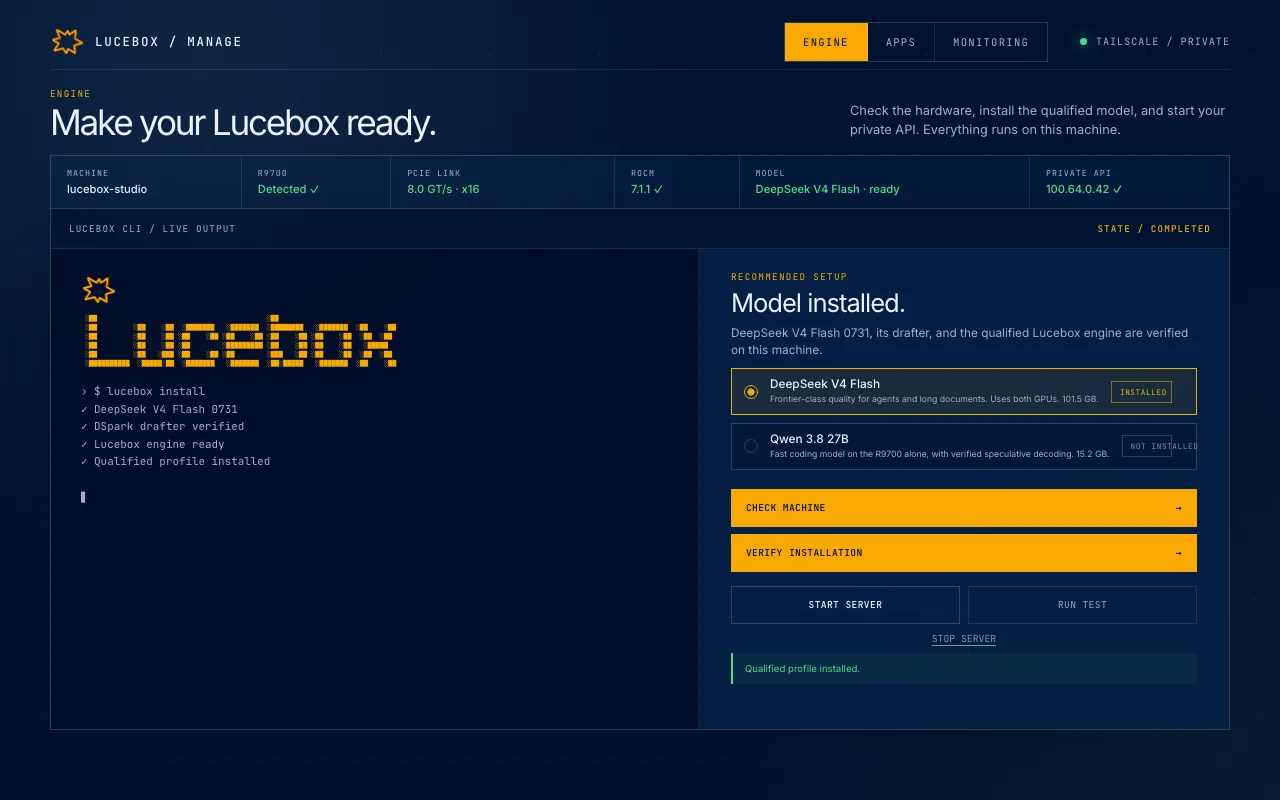Click the 'Qualified profile installed' terminal line
This screenshot has height=800, width=1280.
pos(175,462)
